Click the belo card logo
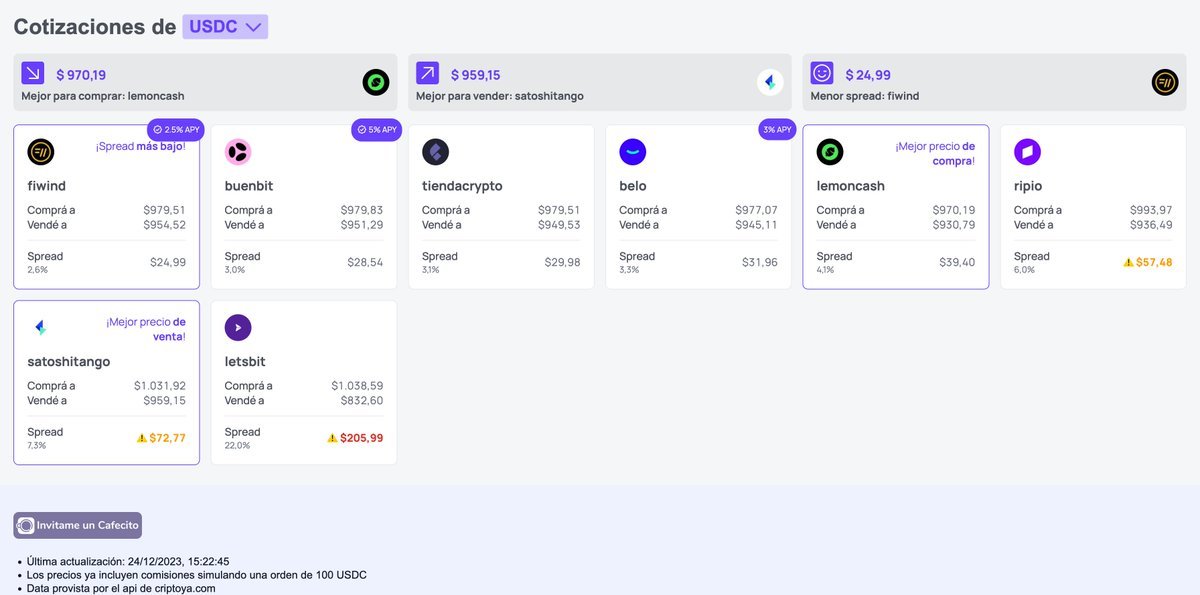 tap(633, 152)
